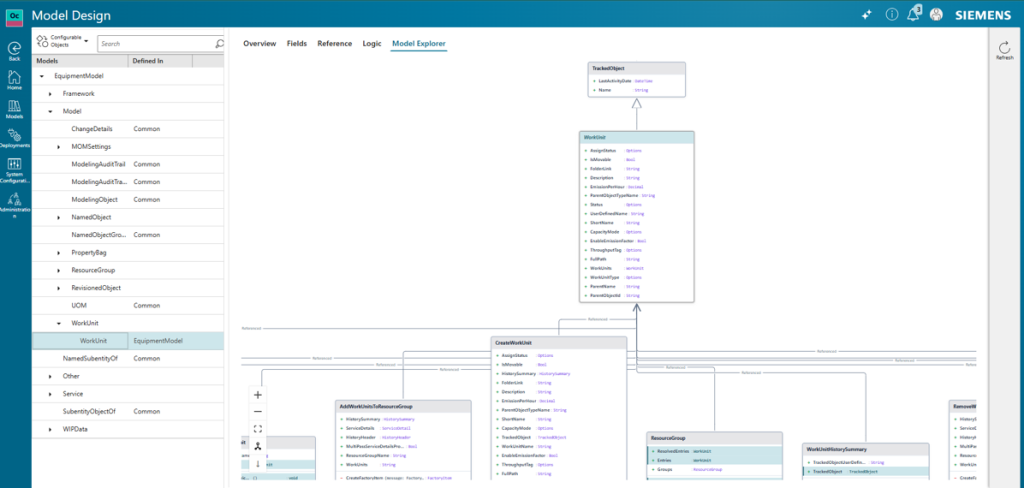Collapse the Model tree node

[50, 112]
